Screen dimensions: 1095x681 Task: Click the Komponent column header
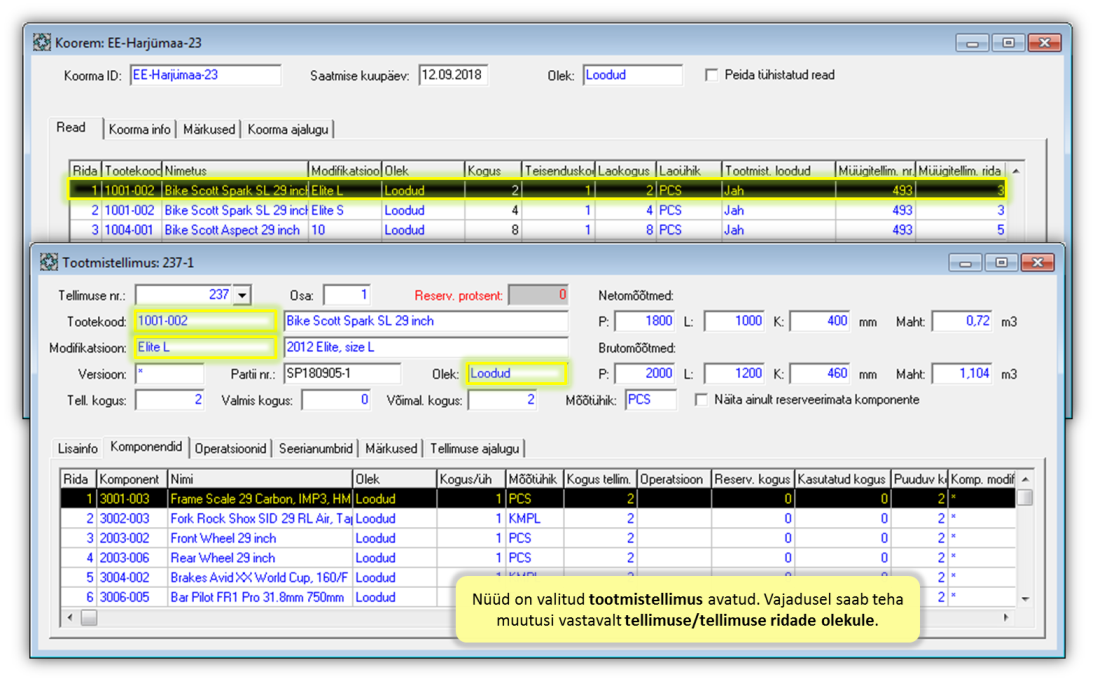132,479
